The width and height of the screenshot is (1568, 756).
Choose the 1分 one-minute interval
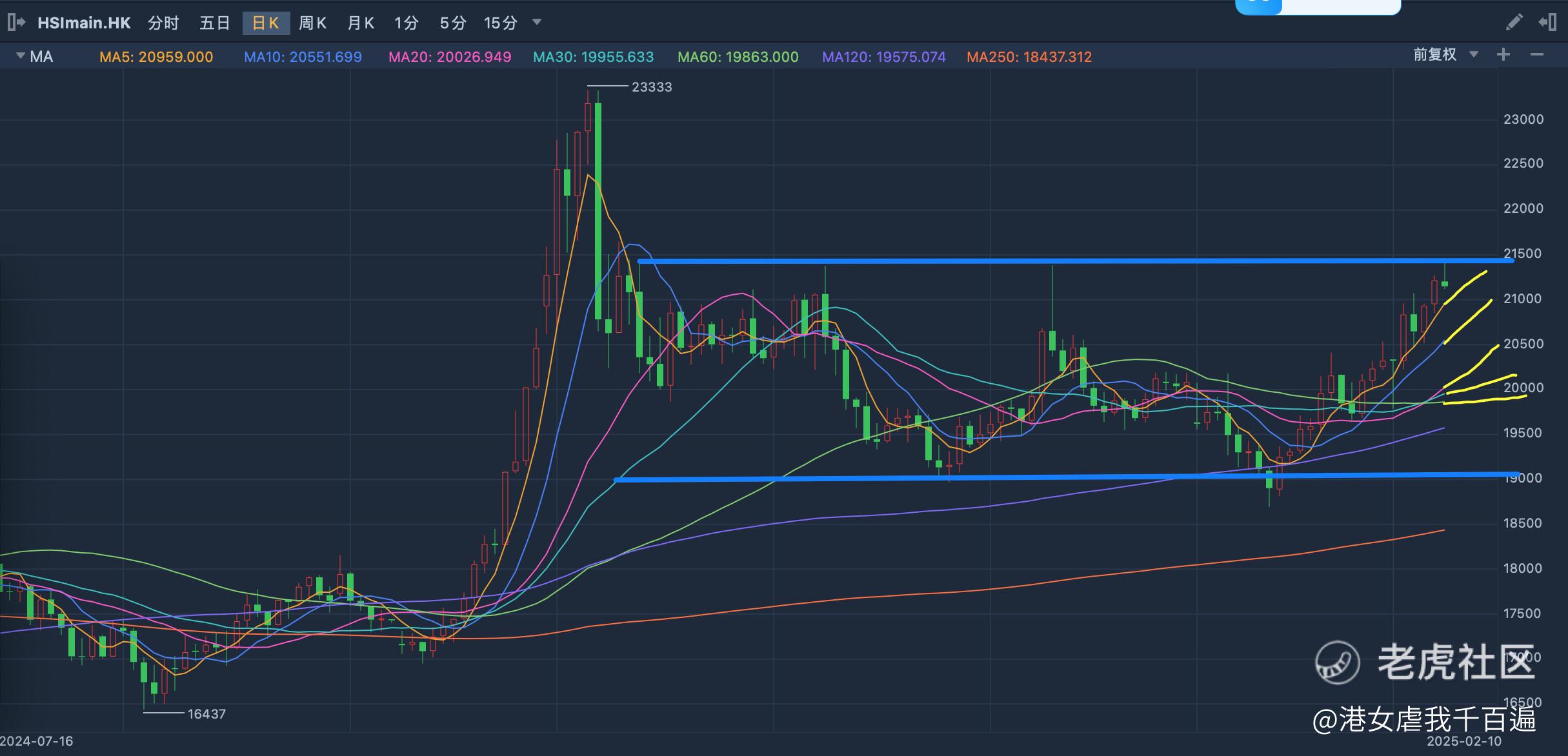click(407, 23)
